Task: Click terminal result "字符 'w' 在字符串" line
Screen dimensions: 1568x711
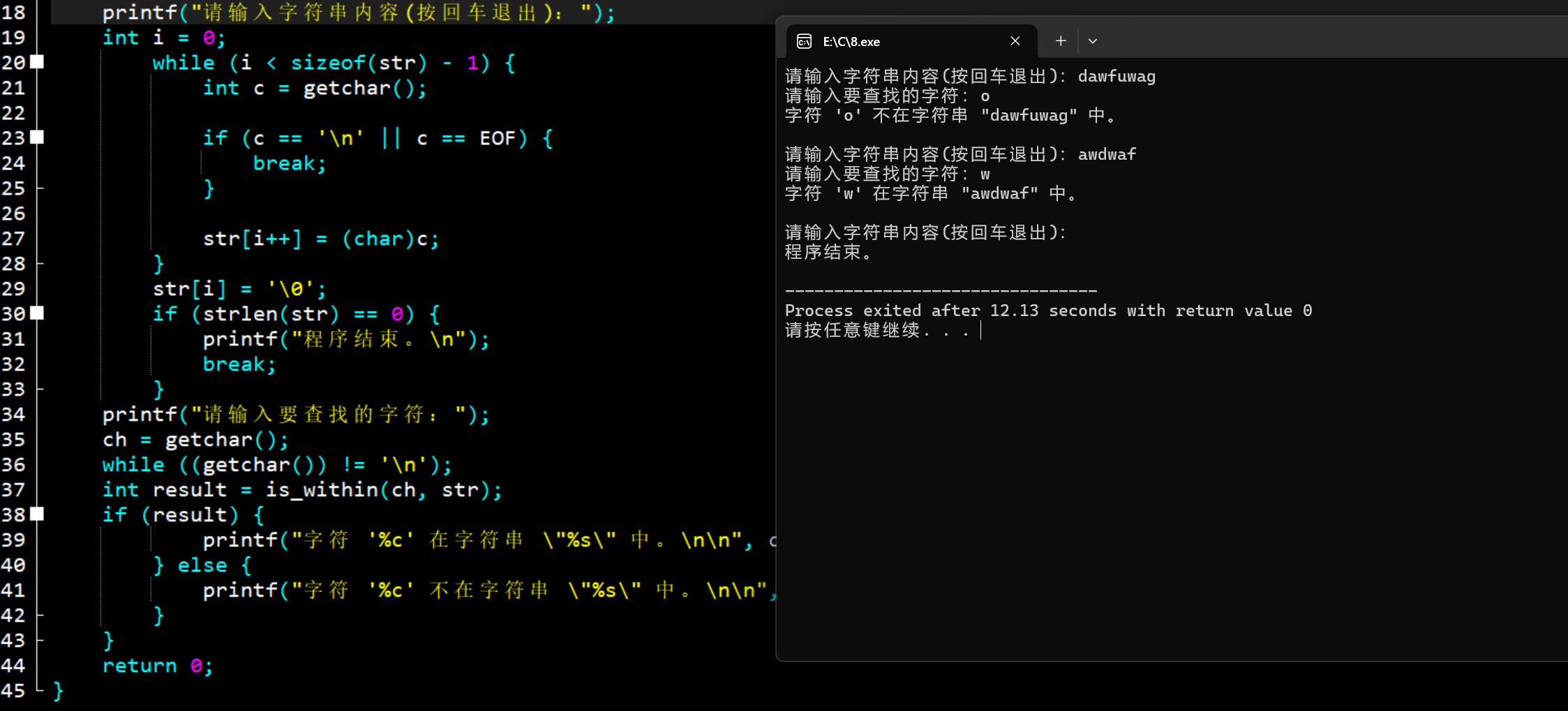Action: [x=932, y=193]
